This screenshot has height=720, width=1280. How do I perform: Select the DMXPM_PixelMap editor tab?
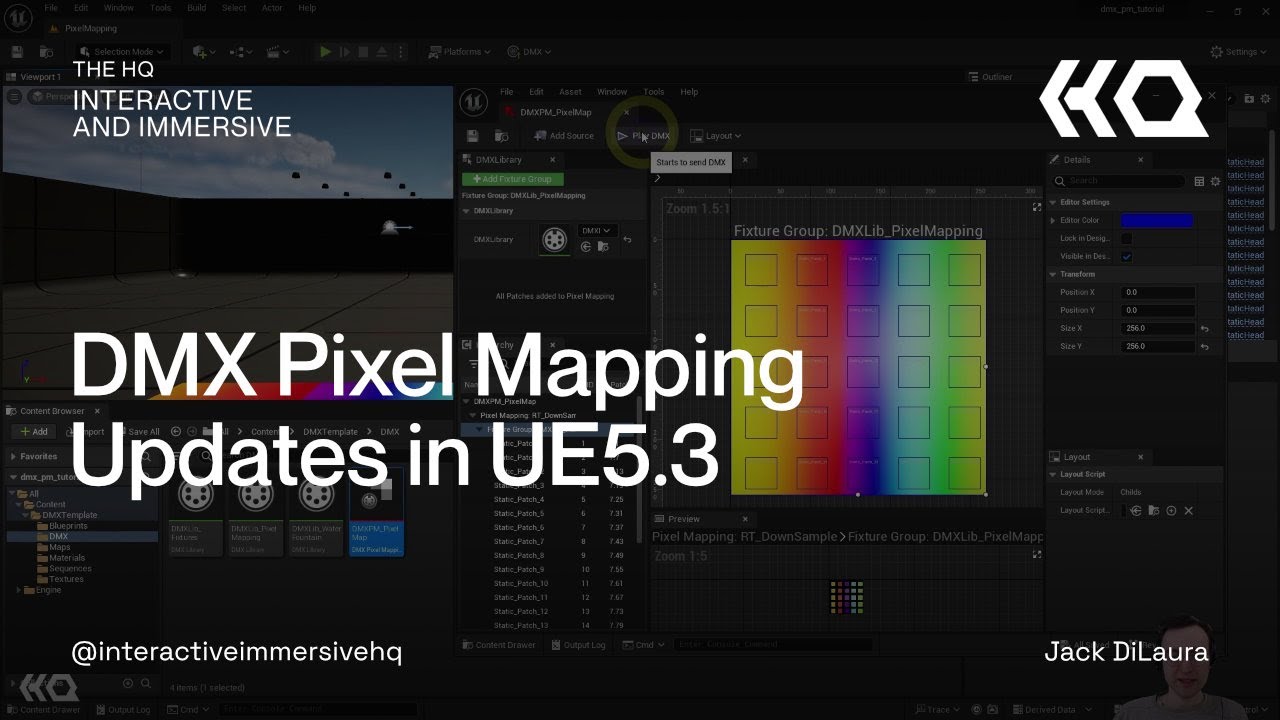(556, 112)
